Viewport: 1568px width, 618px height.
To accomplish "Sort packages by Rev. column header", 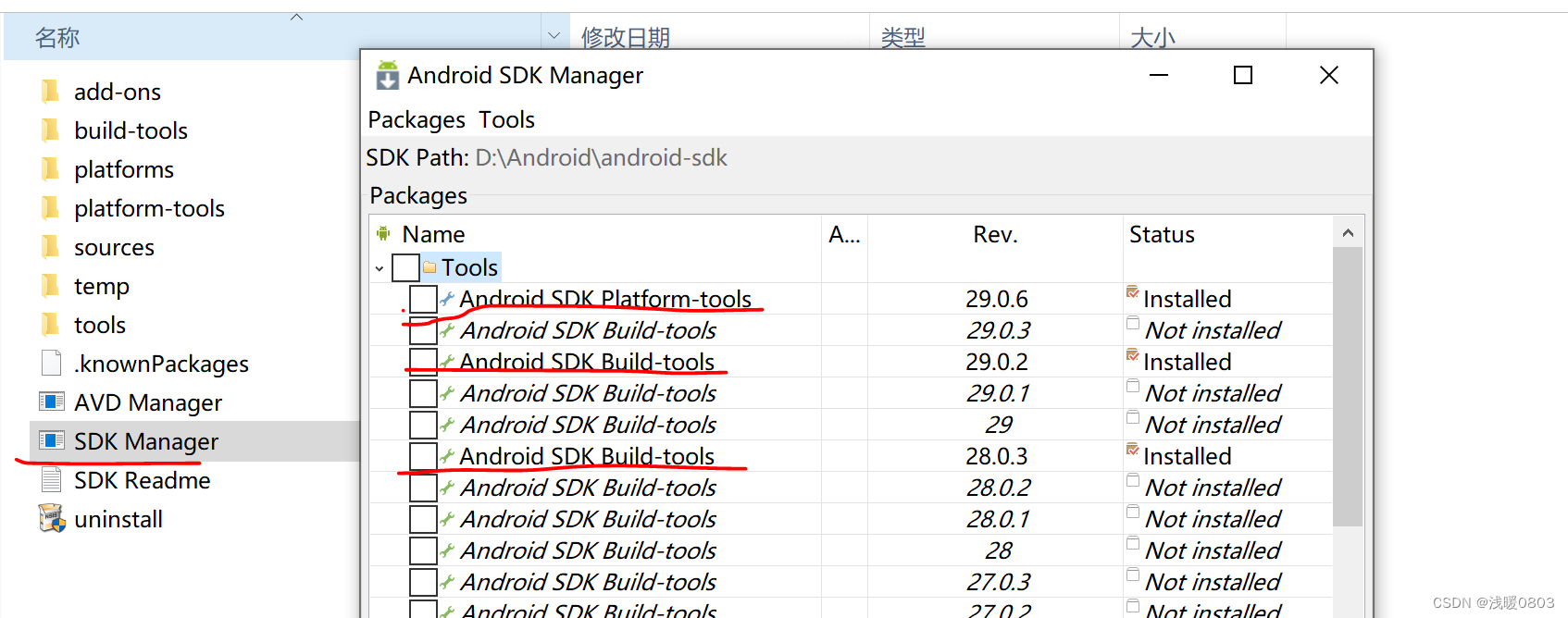I will point(995,234).
